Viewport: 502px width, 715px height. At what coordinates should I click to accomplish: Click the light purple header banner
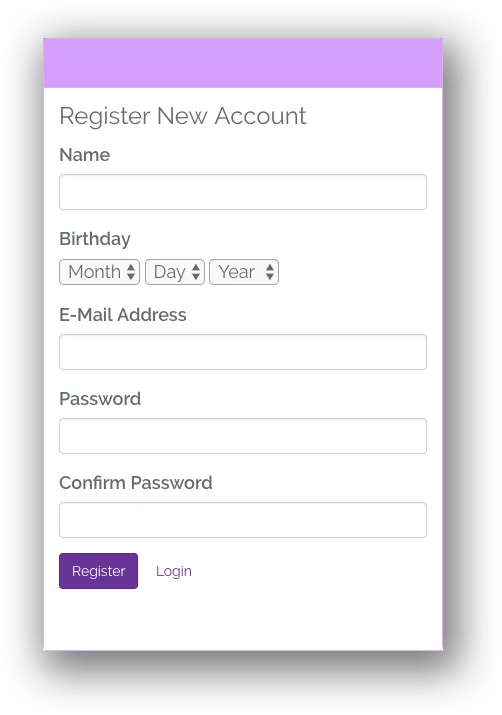click(243, 63)
